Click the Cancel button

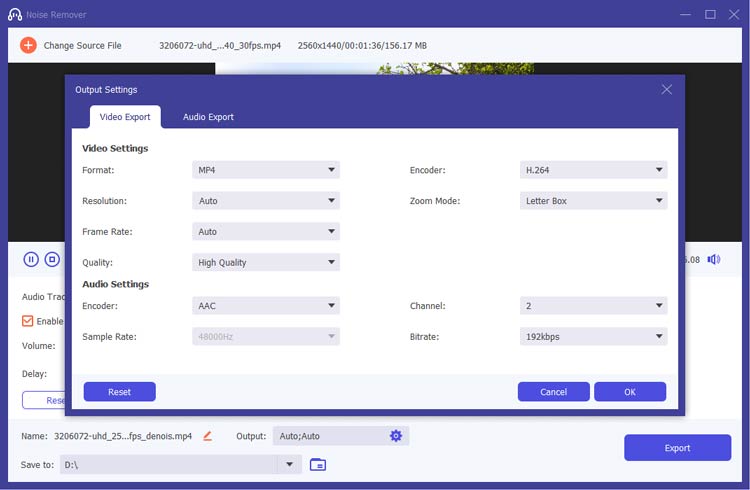(553, 392)
